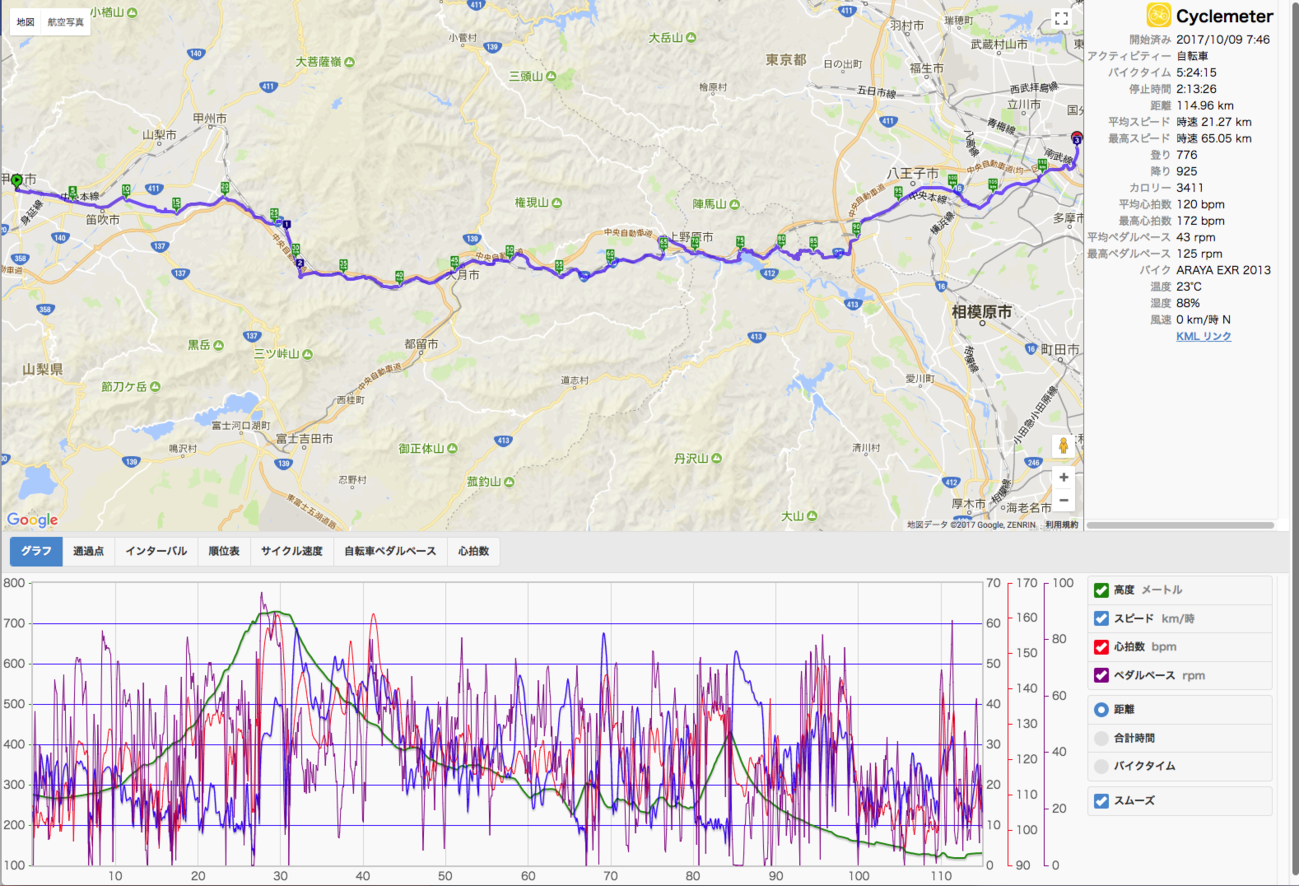Select the 25 km route marker

[x=274, y=212]
